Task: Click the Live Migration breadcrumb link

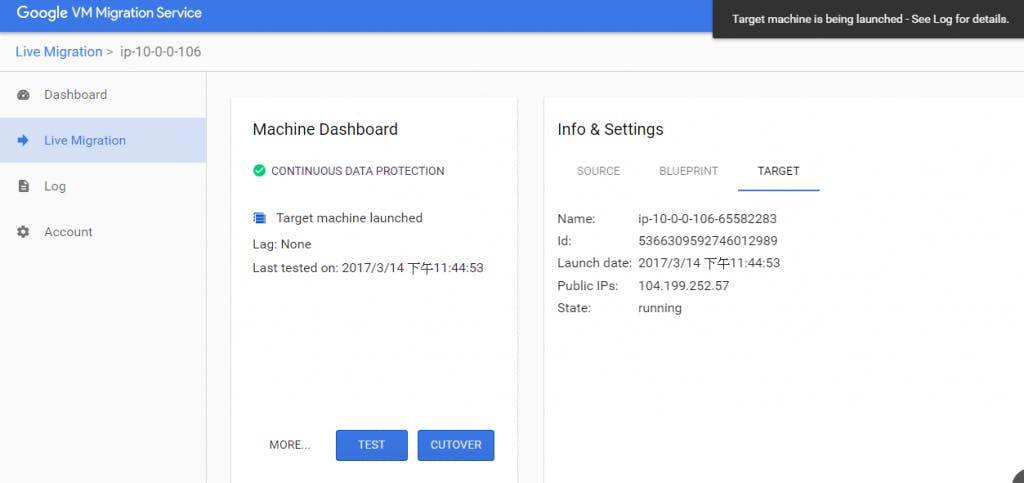Action: (59, 52)
